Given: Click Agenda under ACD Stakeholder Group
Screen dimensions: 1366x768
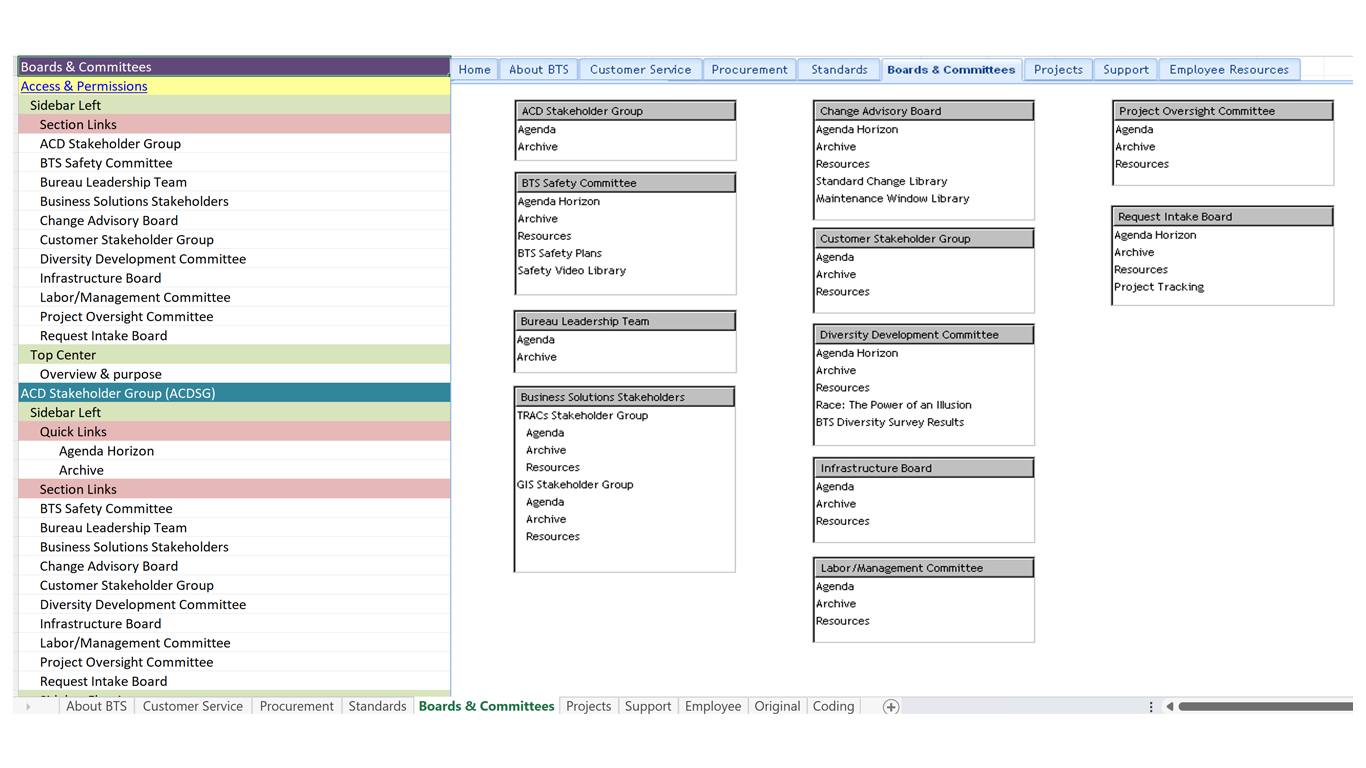Looking at the screenshot, I should point(536,129).
